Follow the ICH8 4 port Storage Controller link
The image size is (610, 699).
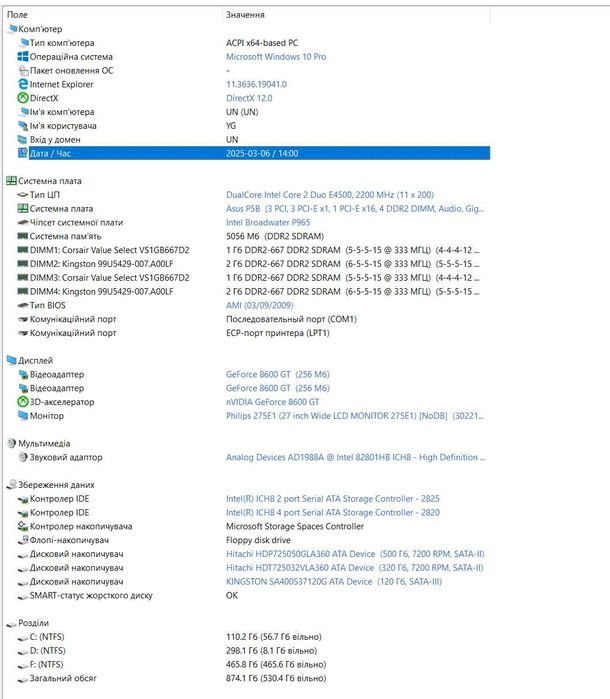click(333, 512)
